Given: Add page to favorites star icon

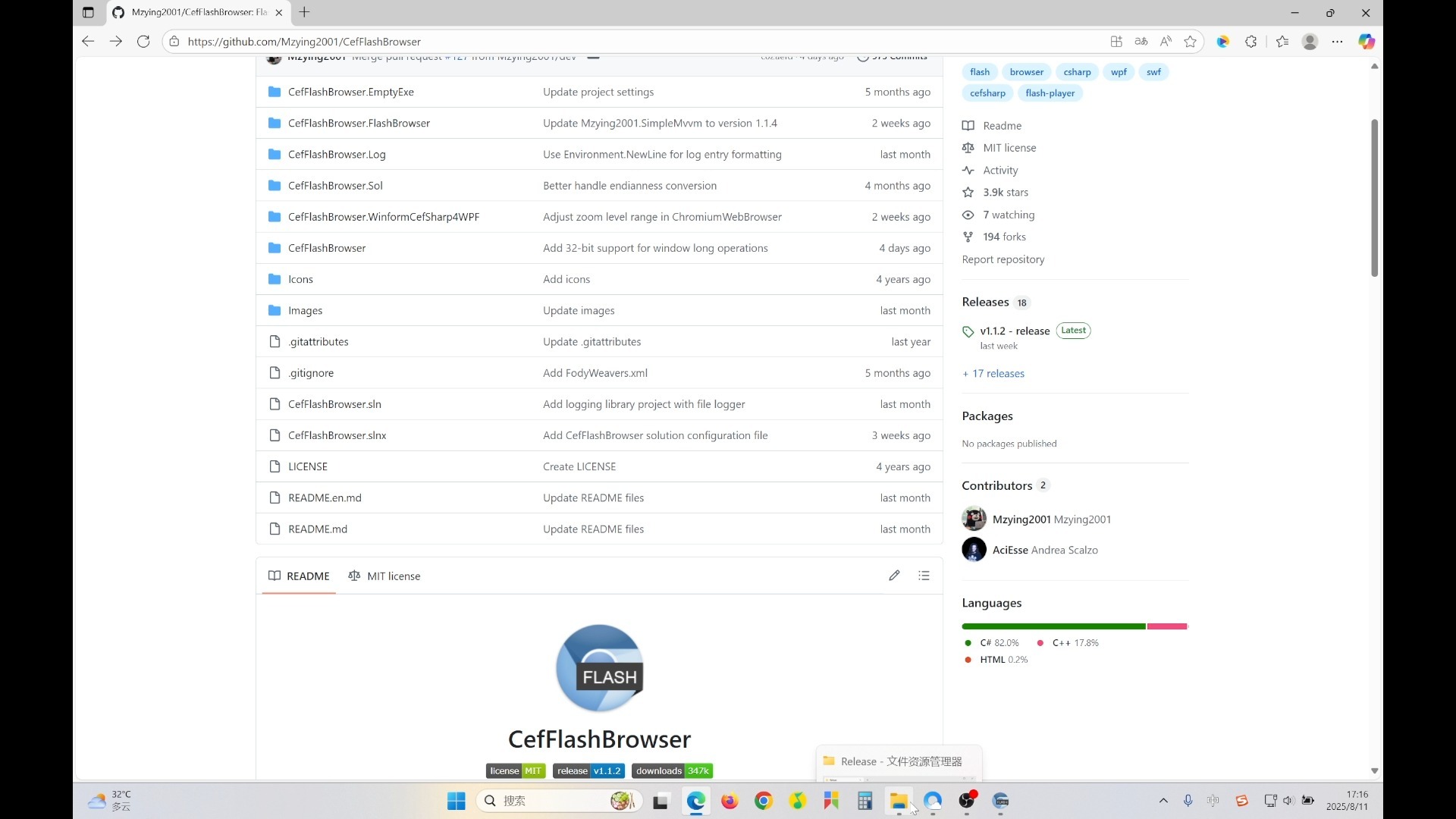Looking at the screenshot, I should click(1191, 42).
